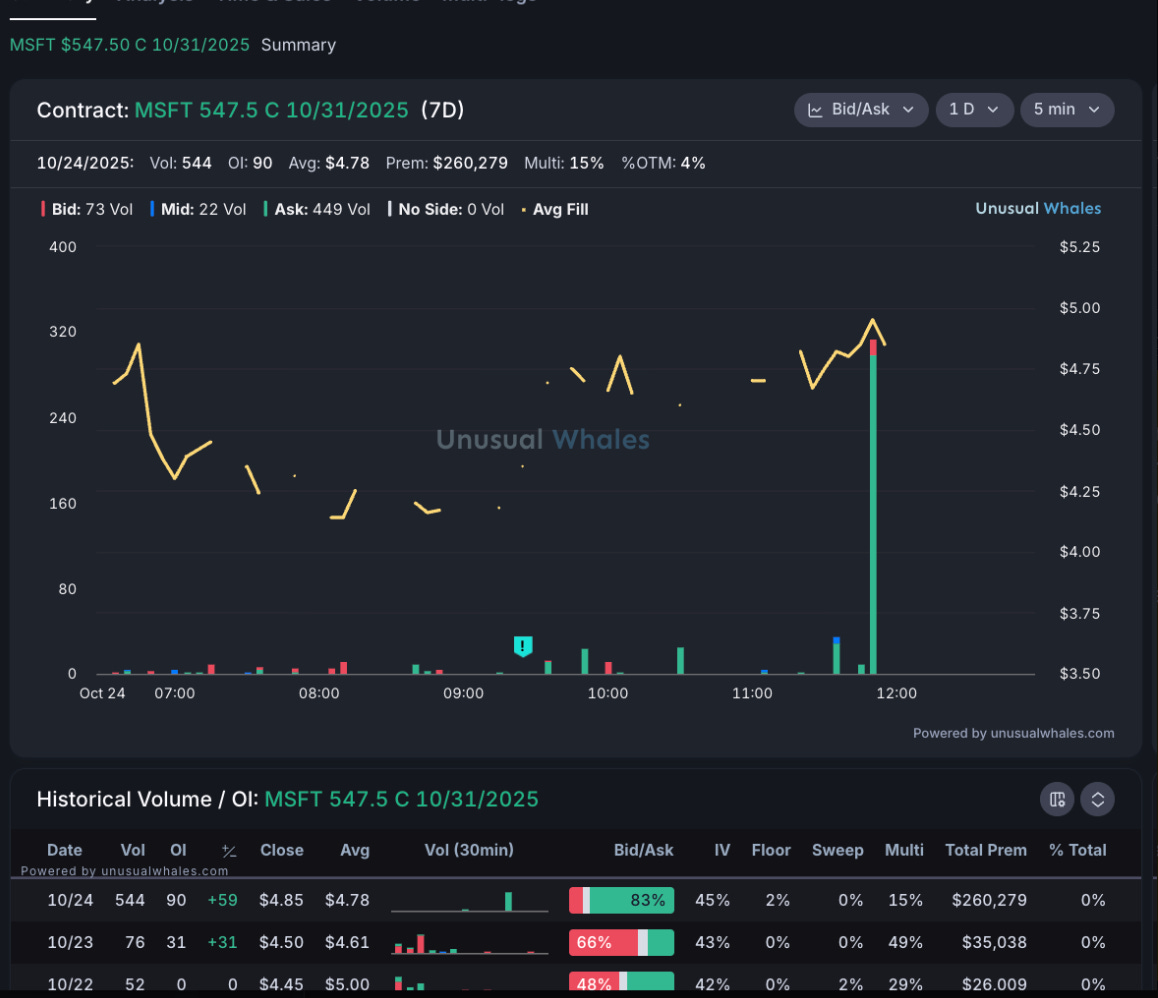
Task: Sort table by the IV column header
Action: pyautogui.click(x=722, y=850)
